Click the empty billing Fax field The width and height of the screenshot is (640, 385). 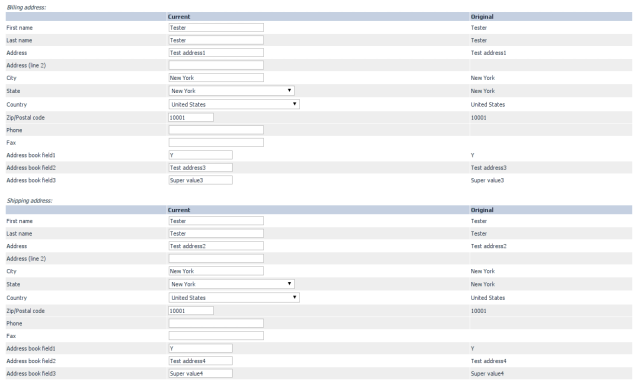[x=216, y=142]
